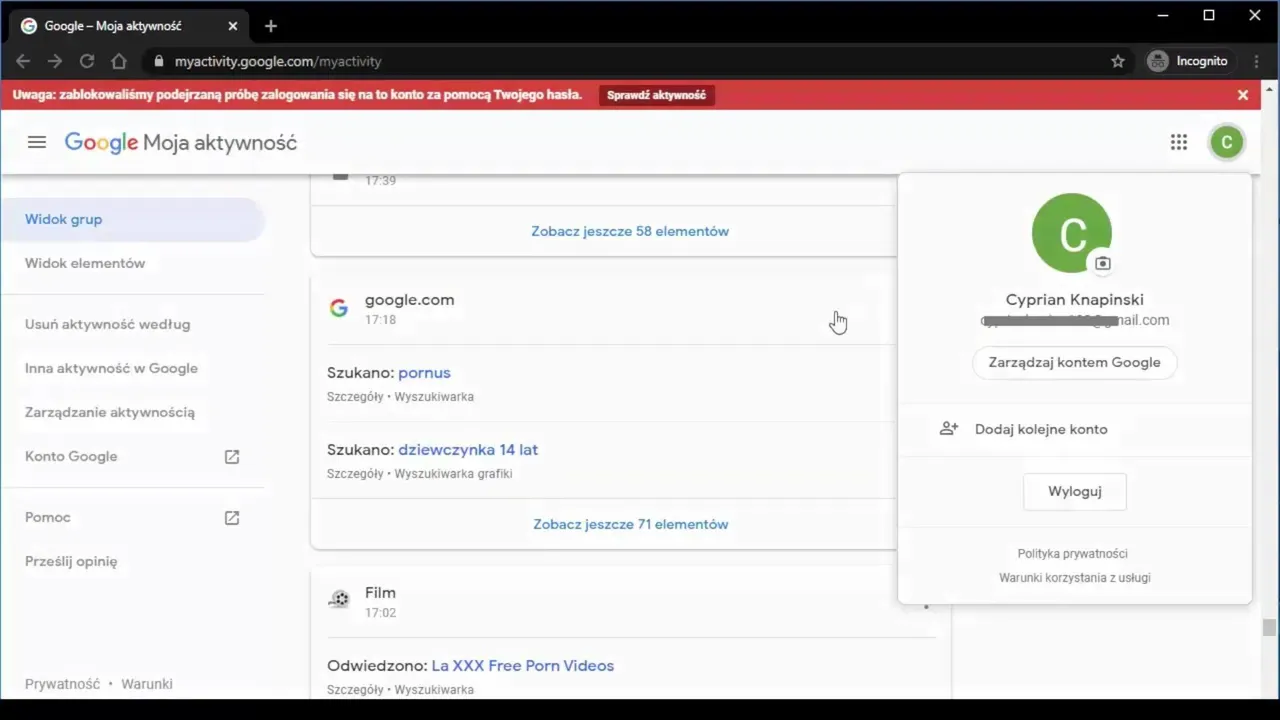Click the film reel icon of Film group
The width and height of the screenshot is (1280, 720).
339,600
